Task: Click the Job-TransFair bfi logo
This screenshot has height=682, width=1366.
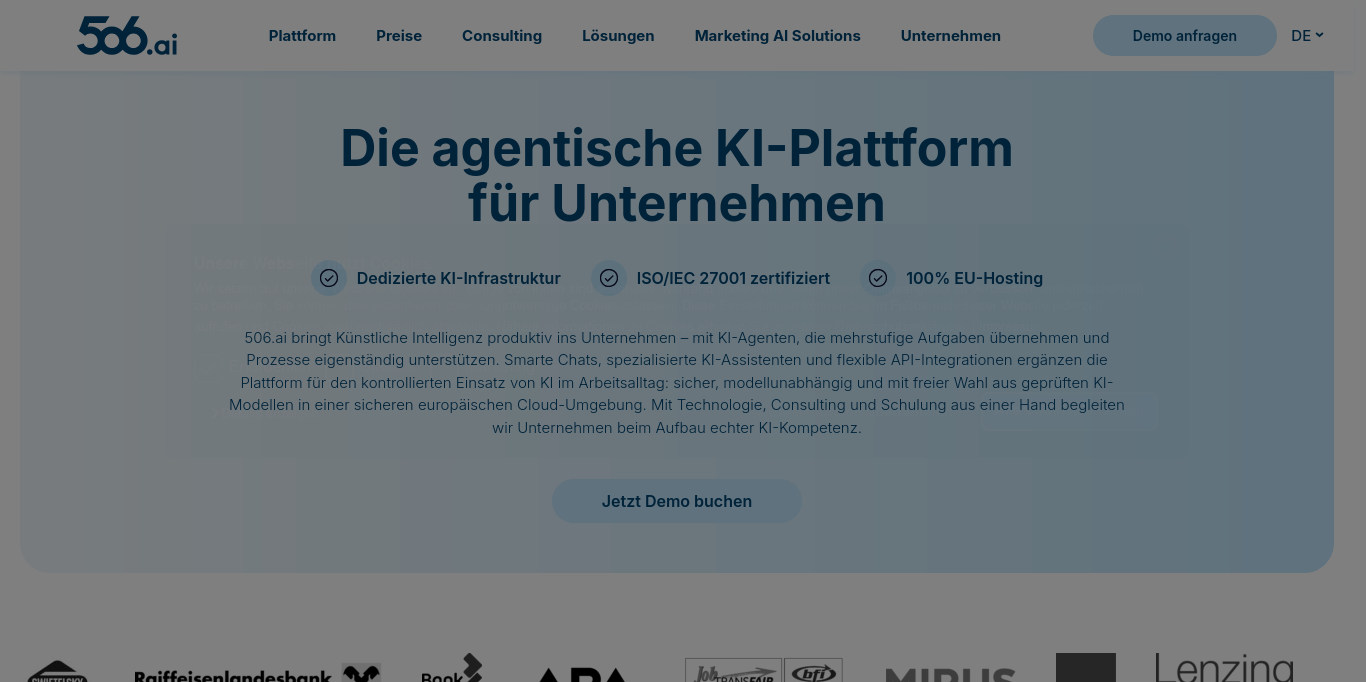Action: 764,670
